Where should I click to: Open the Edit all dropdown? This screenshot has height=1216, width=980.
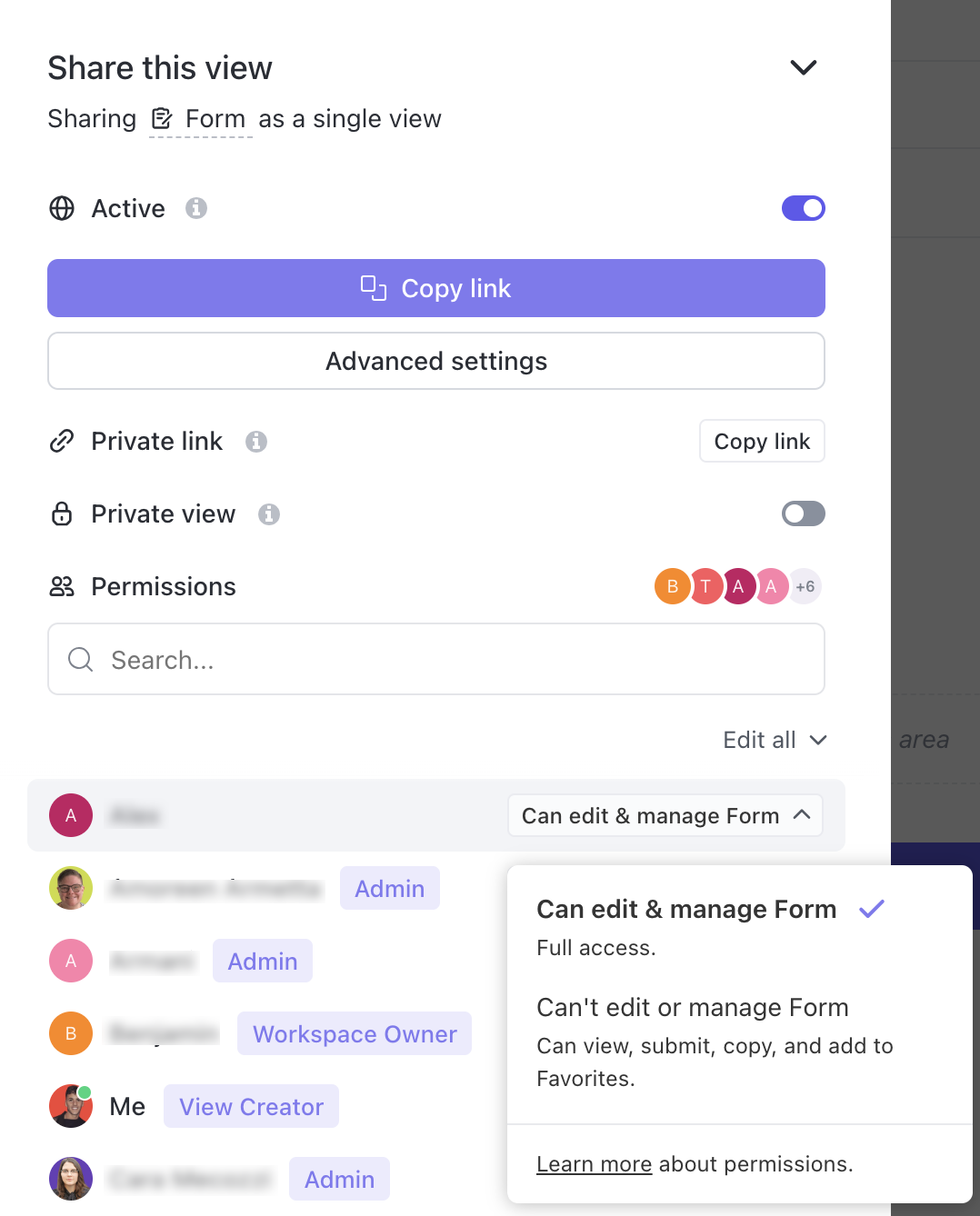click(x=775, y=740)
